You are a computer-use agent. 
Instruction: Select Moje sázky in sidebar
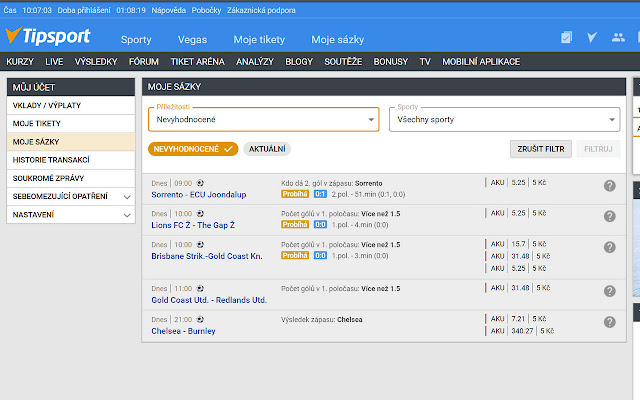tap(71, 142)
